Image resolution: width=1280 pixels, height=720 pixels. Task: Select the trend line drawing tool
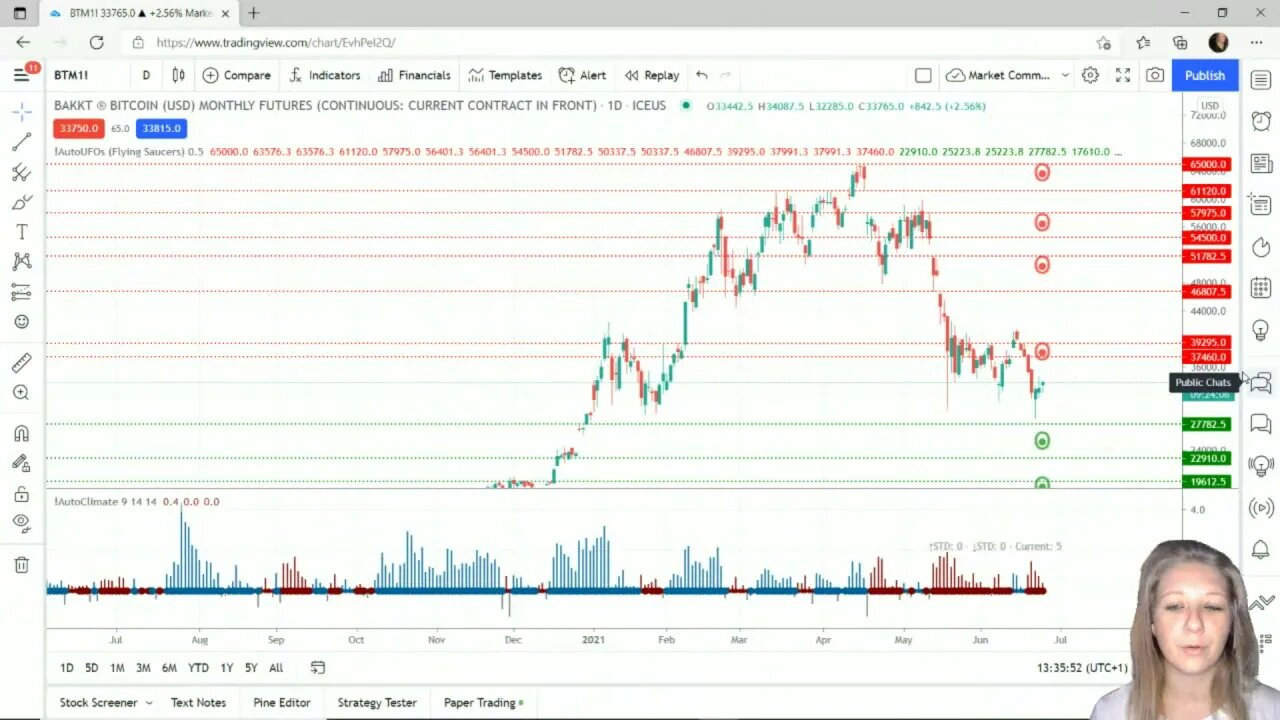[21, 142]
